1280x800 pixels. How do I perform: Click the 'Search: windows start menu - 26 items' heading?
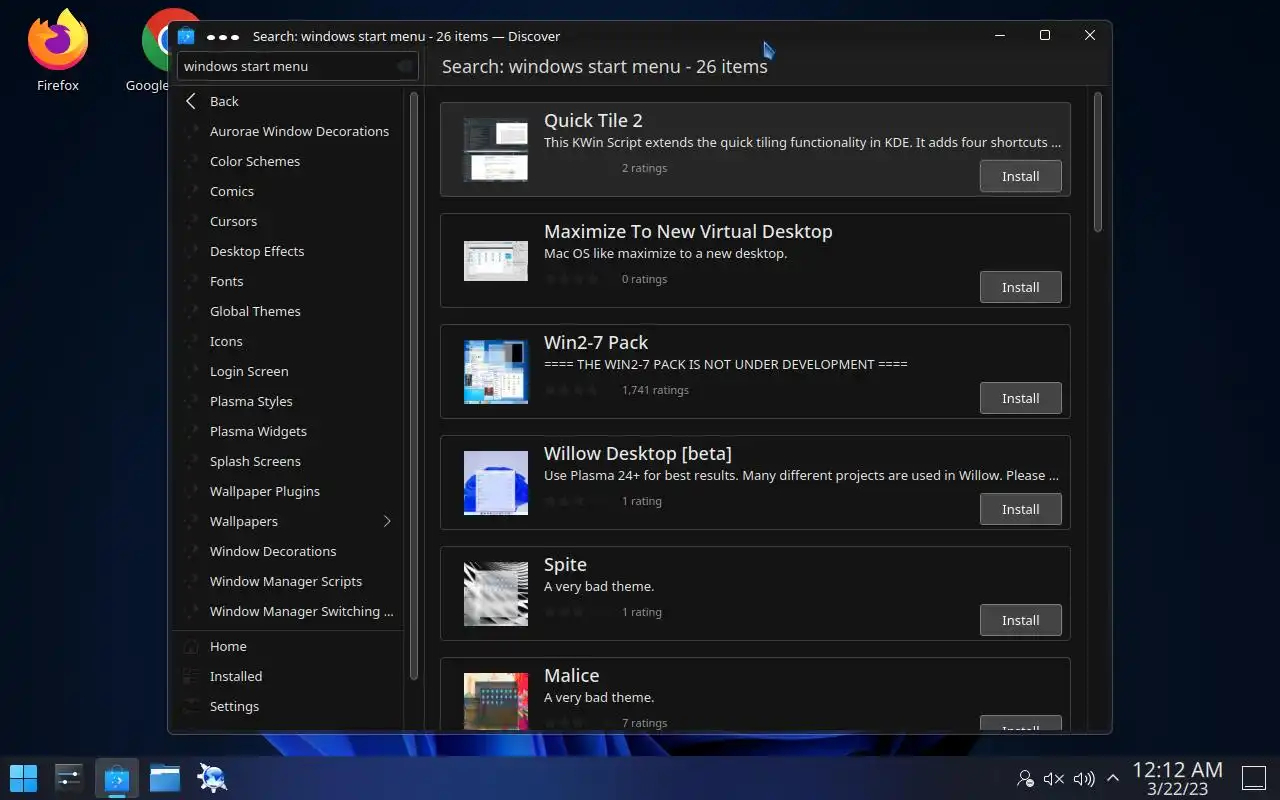[x=605, y=67]
